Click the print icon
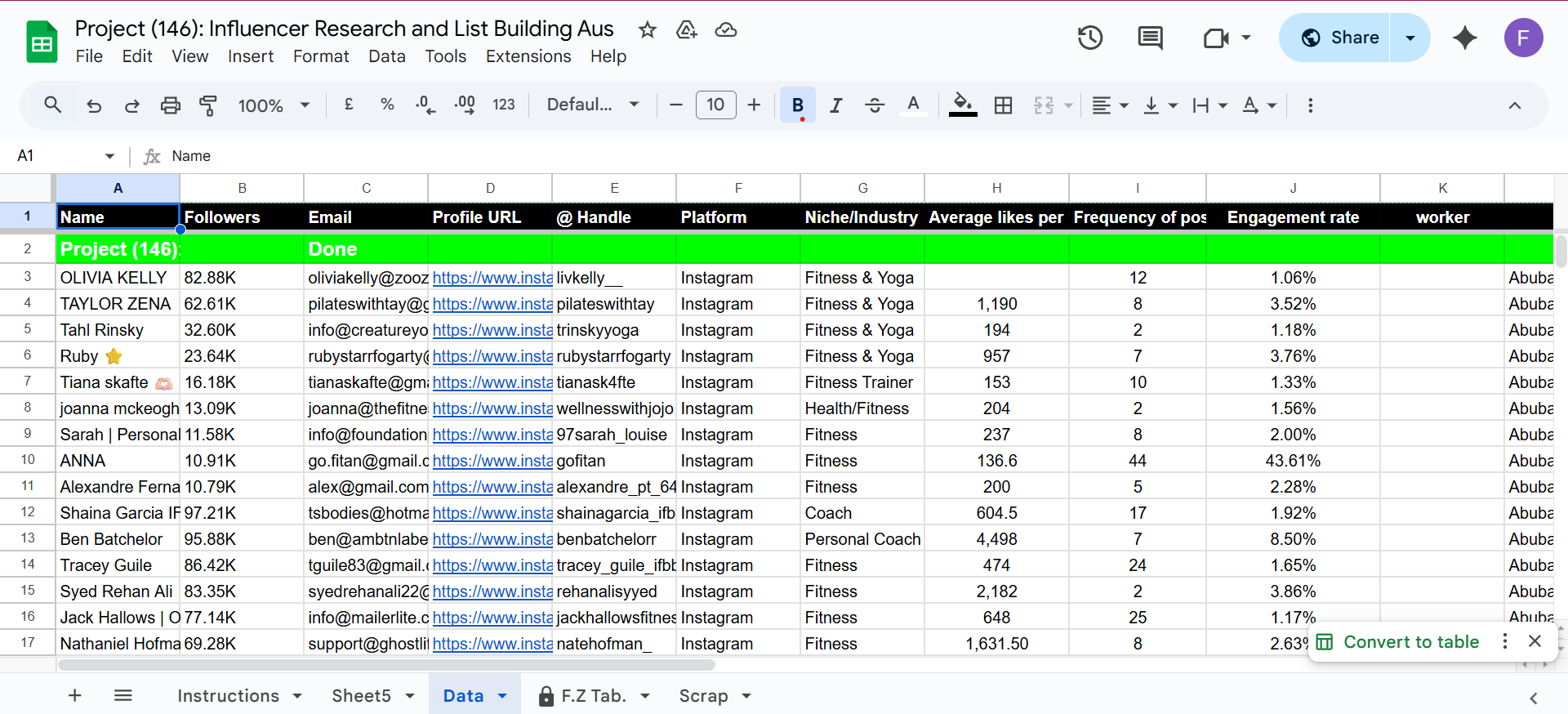1568x714 pixels. 170,105
